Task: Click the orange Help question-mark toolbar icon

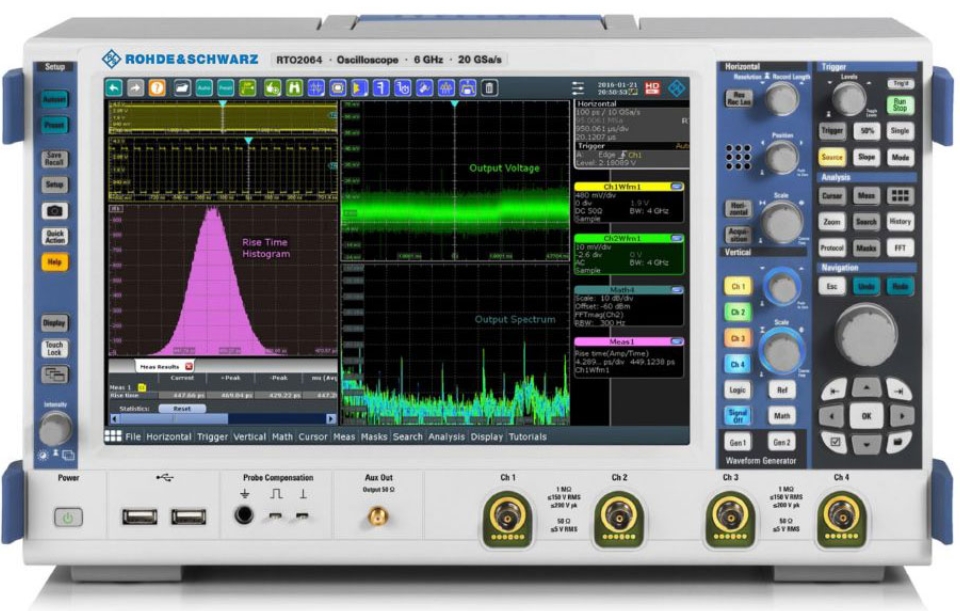Action: tap(157, 89)
